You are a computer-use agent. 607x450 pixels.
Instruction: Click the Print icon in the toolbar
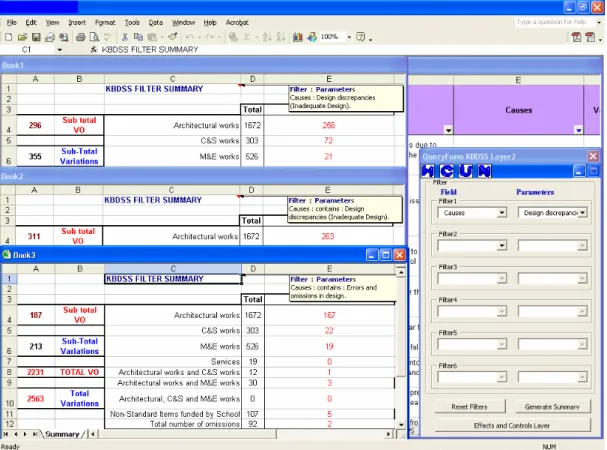(81, 37)
